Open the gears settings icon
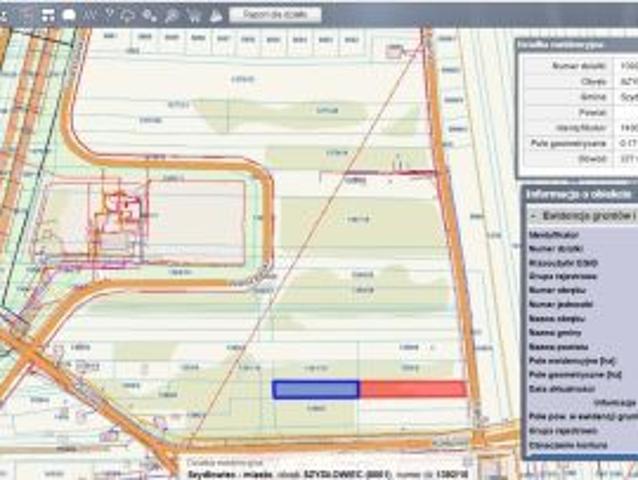The image size is (638, 480). click(150, 15)
